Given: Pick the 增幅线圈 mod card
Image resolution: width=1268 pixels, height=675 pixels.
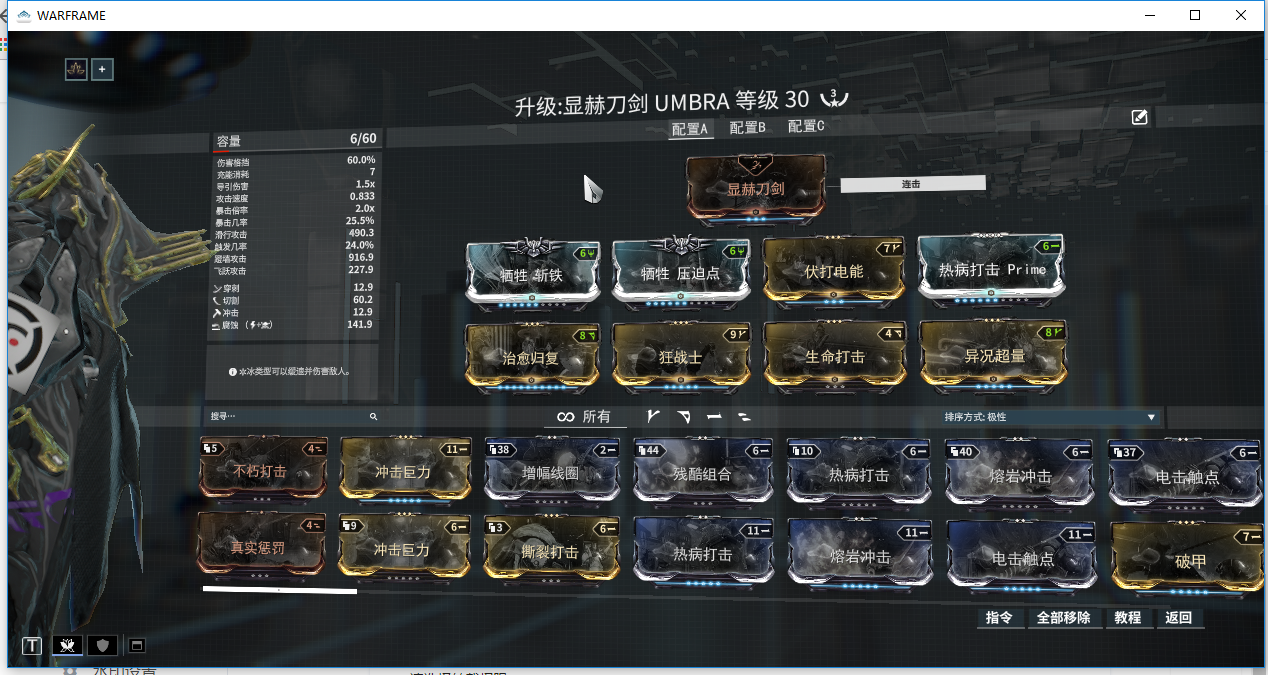Looking at the screenshot, I should (x=552, y=471).
